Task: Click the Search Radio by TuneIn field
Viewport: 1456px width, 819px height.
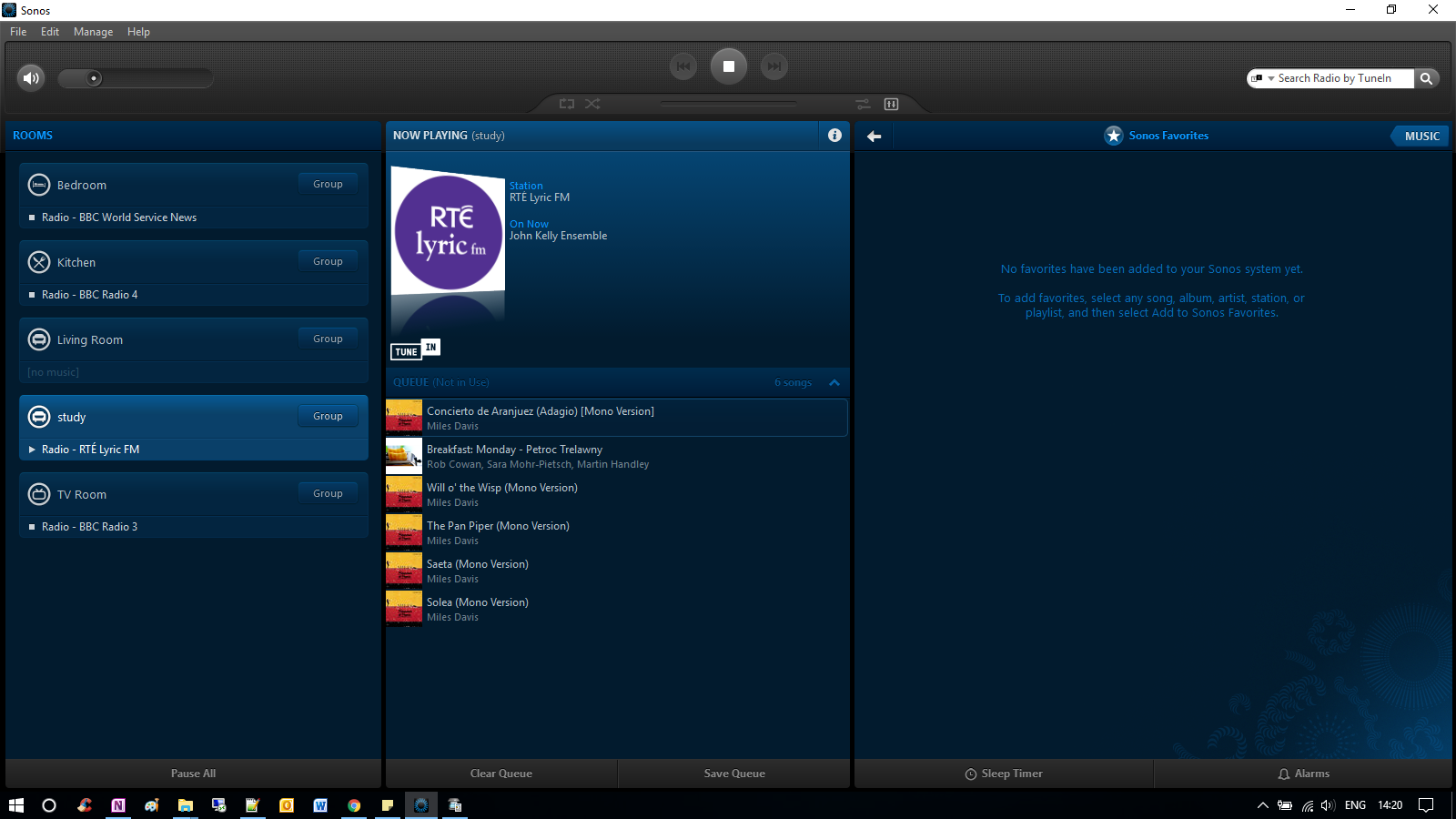Action: (1345, 78)
